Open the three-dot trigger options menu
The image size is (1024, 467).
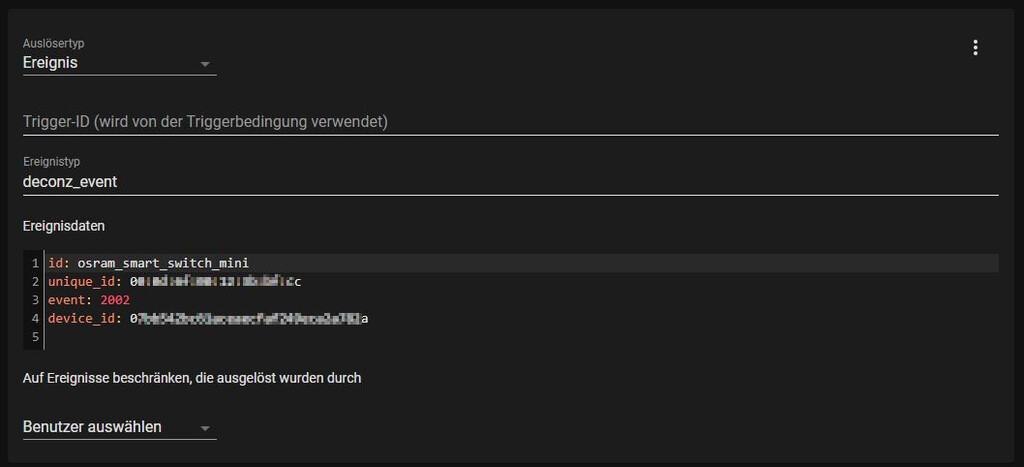coord(975,48)
